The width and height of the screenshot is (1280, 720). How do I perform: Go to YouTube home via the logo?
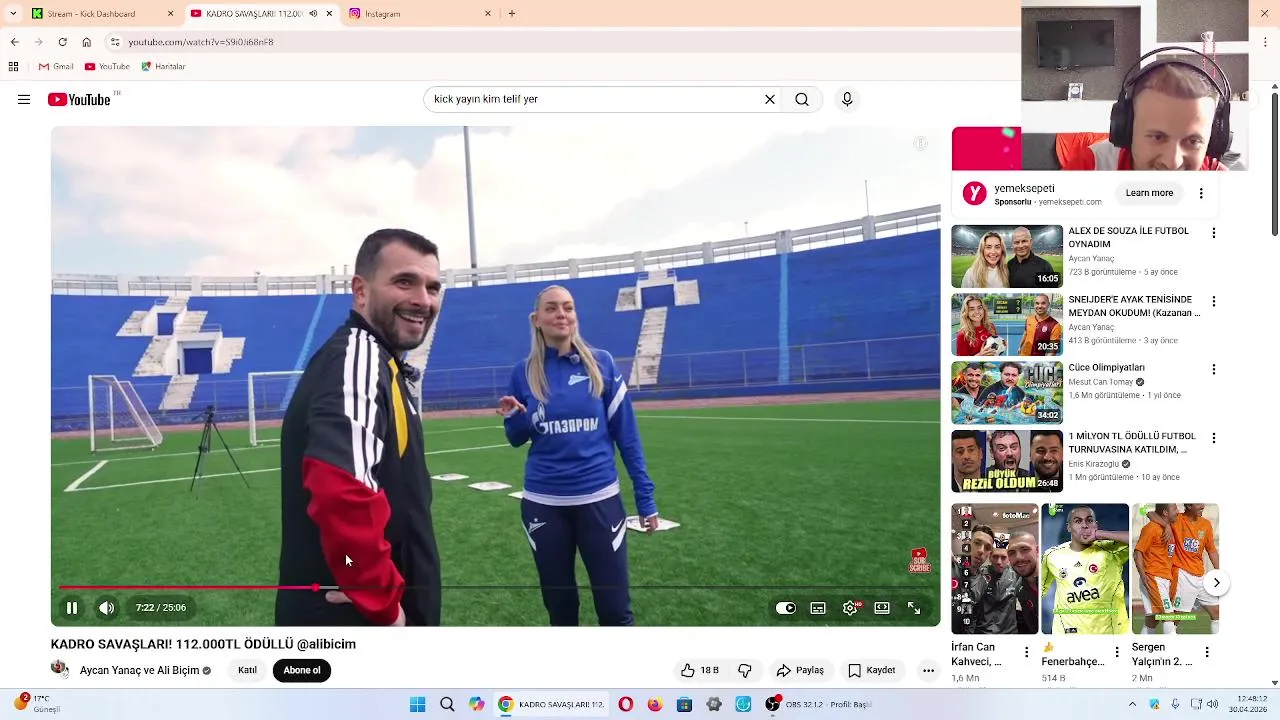(x=79, y=99)
